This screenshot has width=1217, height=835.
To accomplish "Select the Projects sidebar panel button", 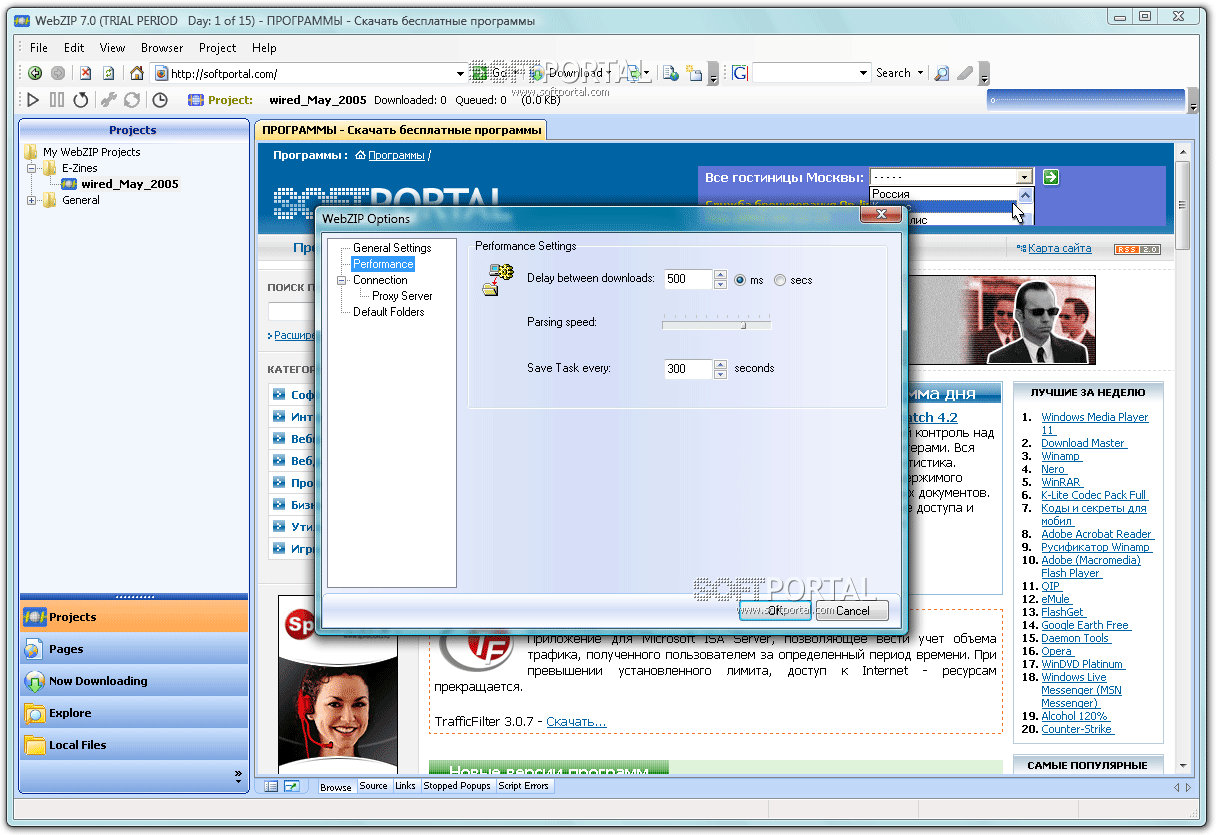I will [134, 617].
